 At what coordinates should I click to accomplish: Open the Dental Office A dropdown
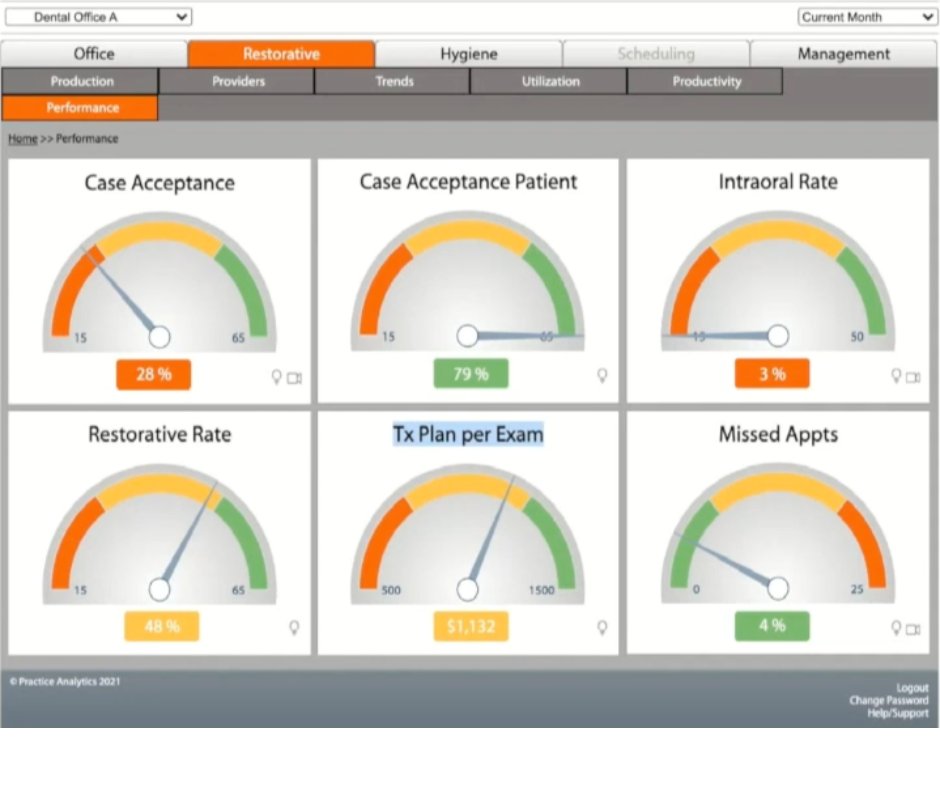pos(98,17)
